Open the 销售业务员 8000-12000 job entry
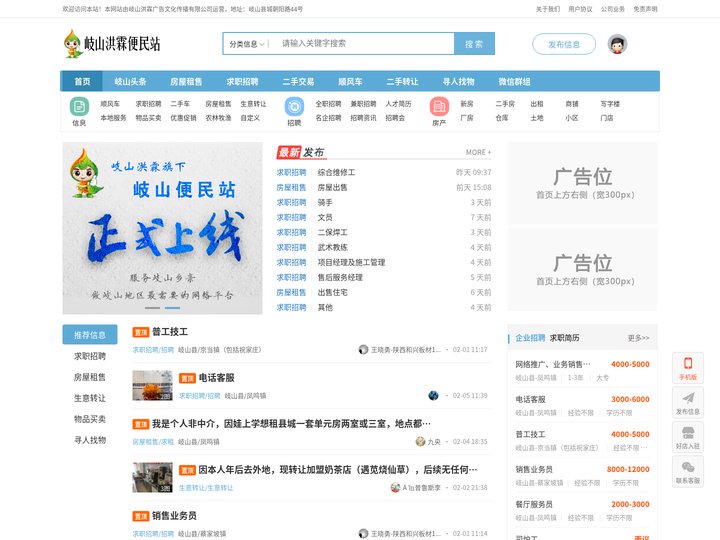The image size is (720, 540). (582, 475)
